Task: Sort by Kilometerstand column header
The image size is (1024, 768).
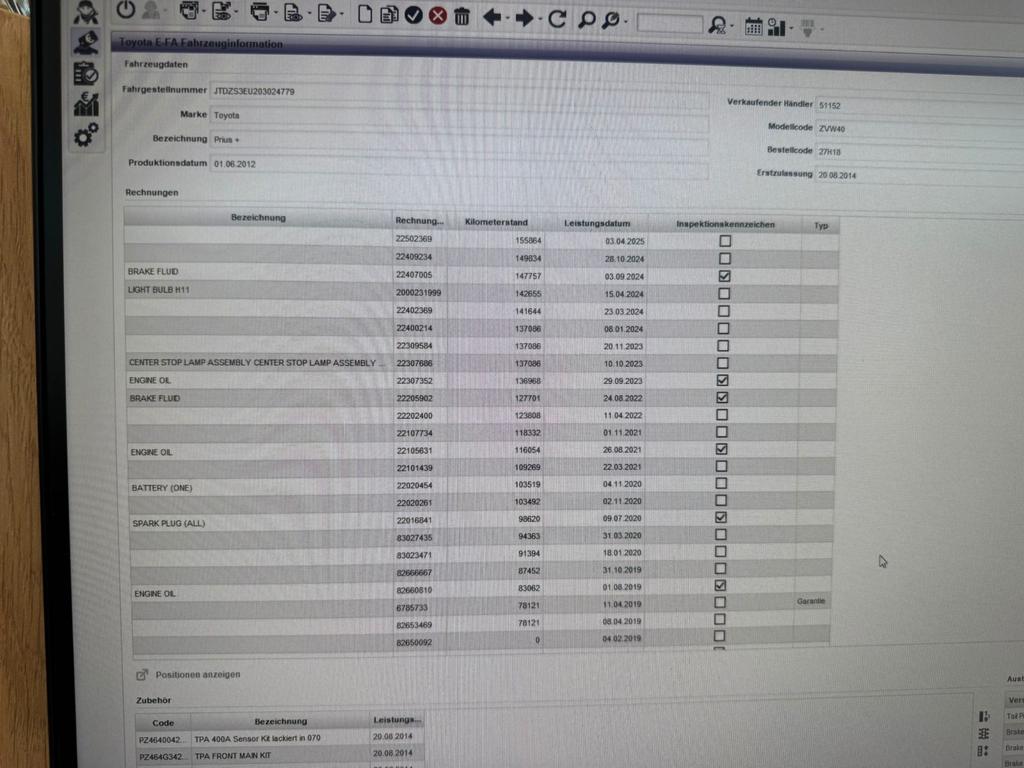Action: [x=496, y=222]
